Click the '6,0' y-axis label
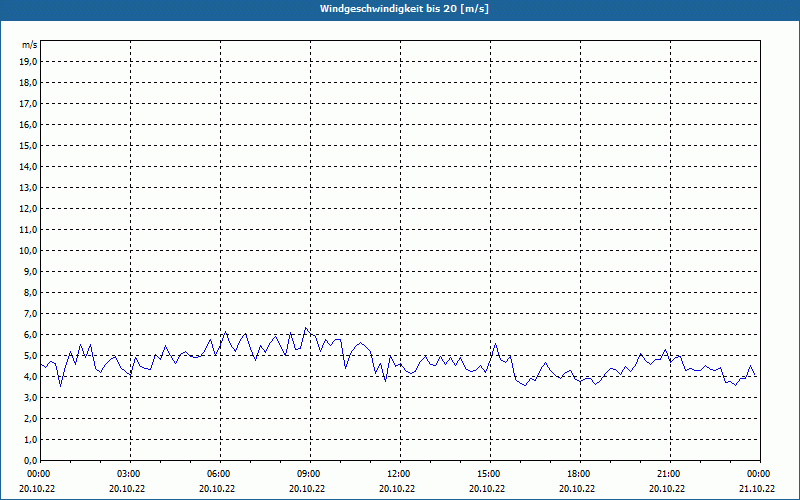Screen dimensions: 800x500 pyautogui.click(x=31, y=335)
